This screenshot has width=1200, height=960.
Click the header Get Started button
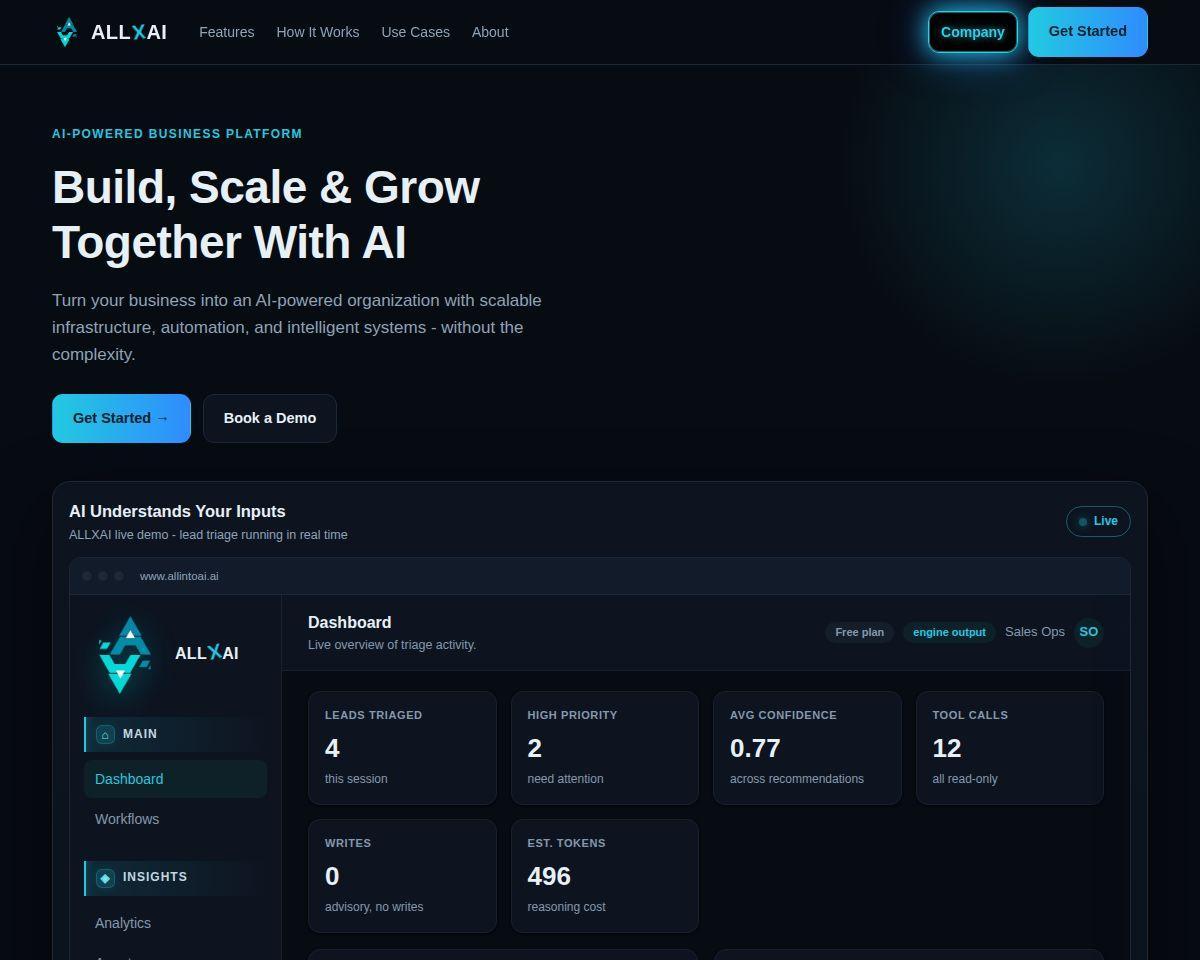click(1088, 32)
